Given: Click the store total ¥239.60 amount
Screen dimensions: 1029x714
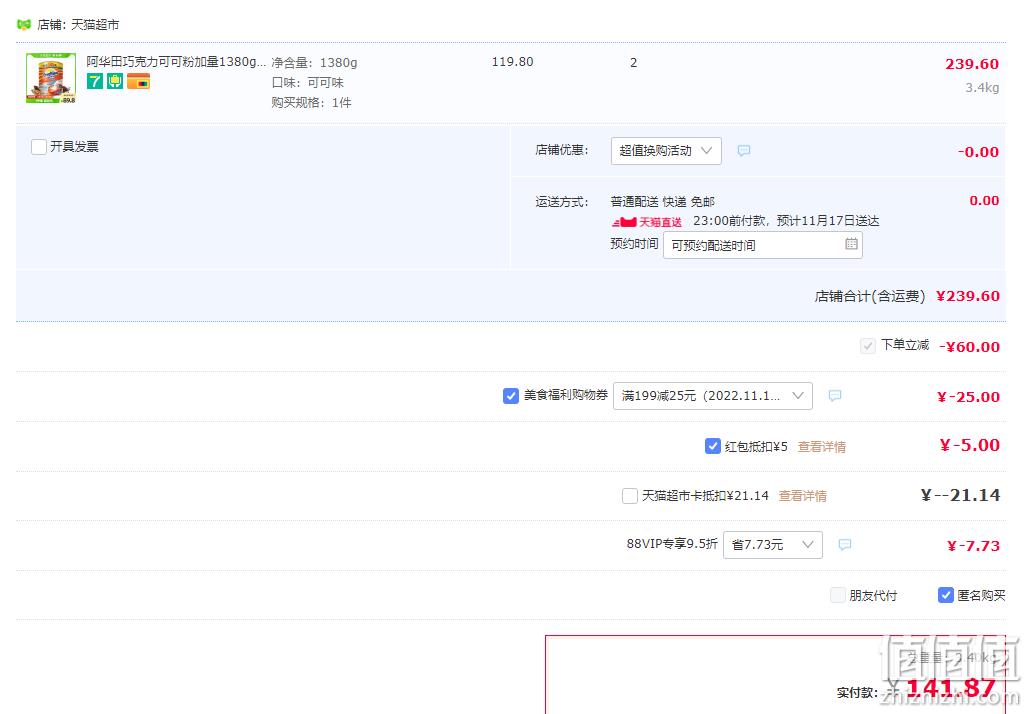Looking at the screenshot, I should pos(968,296).
